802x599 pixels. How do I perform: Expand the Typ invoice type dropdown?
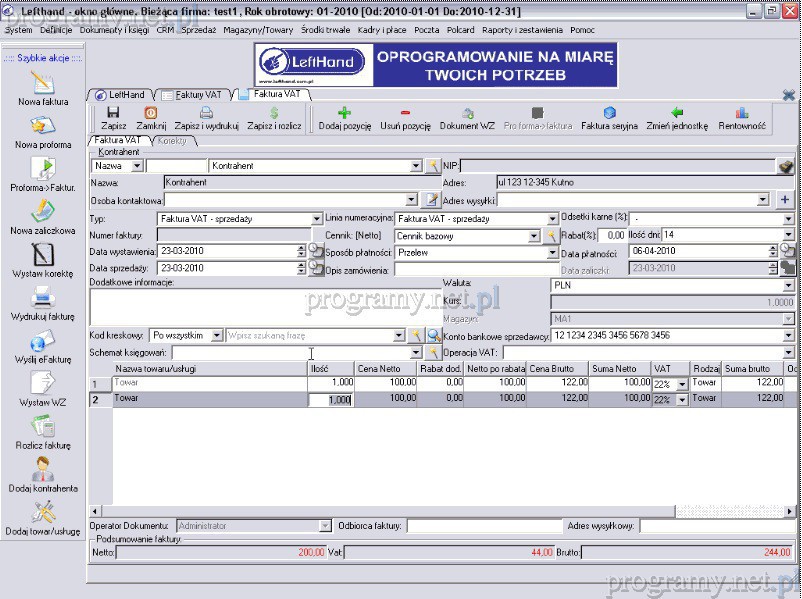(316, 219)
